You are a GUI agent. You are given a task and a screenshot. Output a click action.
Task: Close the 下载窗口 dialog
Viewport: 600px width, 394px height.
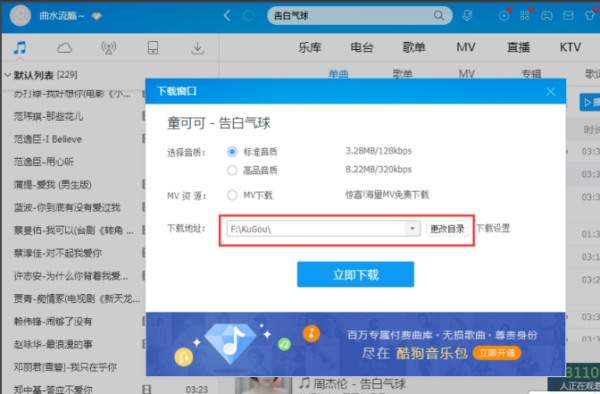coord(551,91)
